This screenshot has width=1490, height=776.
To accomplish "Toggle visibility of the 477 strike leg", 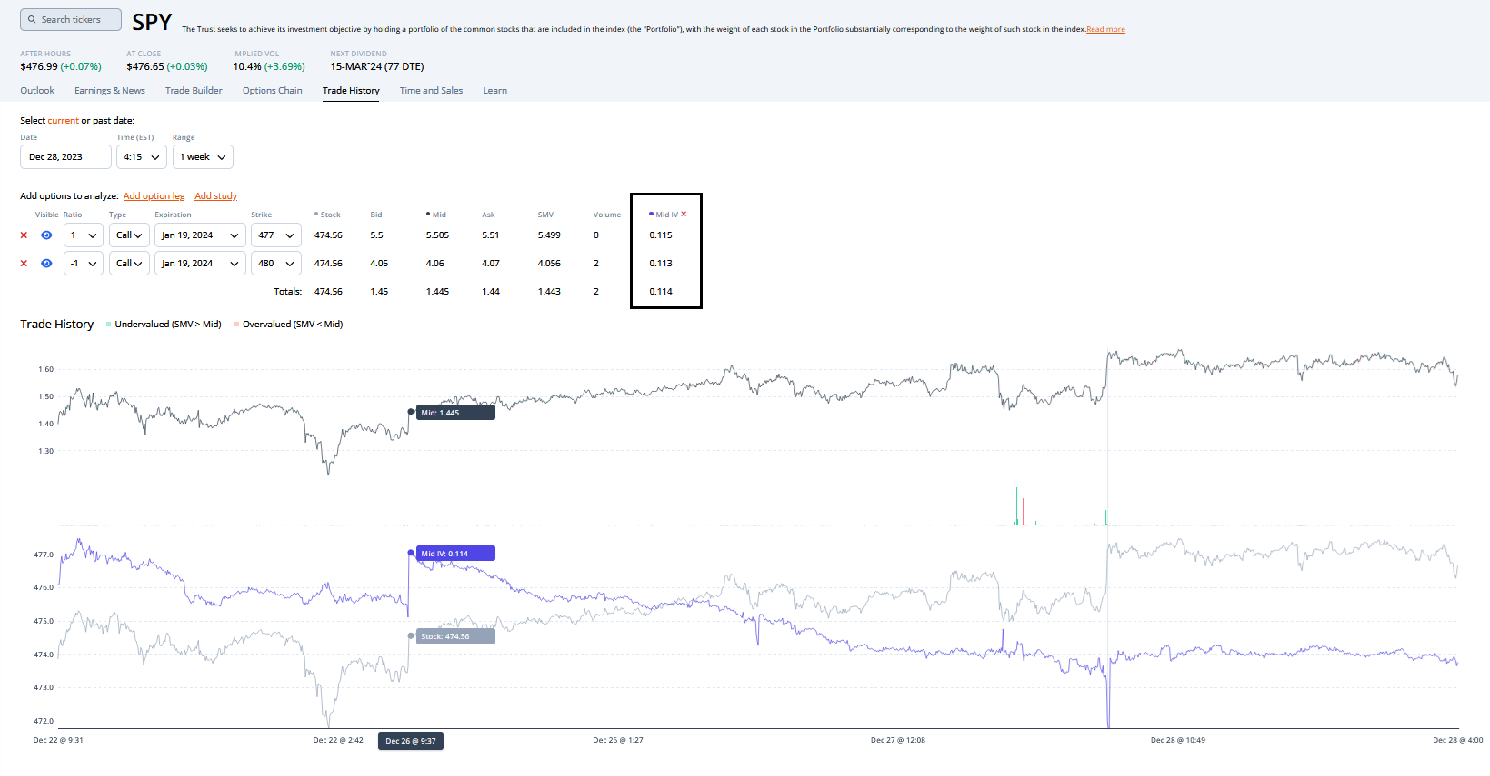I will pyautogui.click(x=46, y=235).
